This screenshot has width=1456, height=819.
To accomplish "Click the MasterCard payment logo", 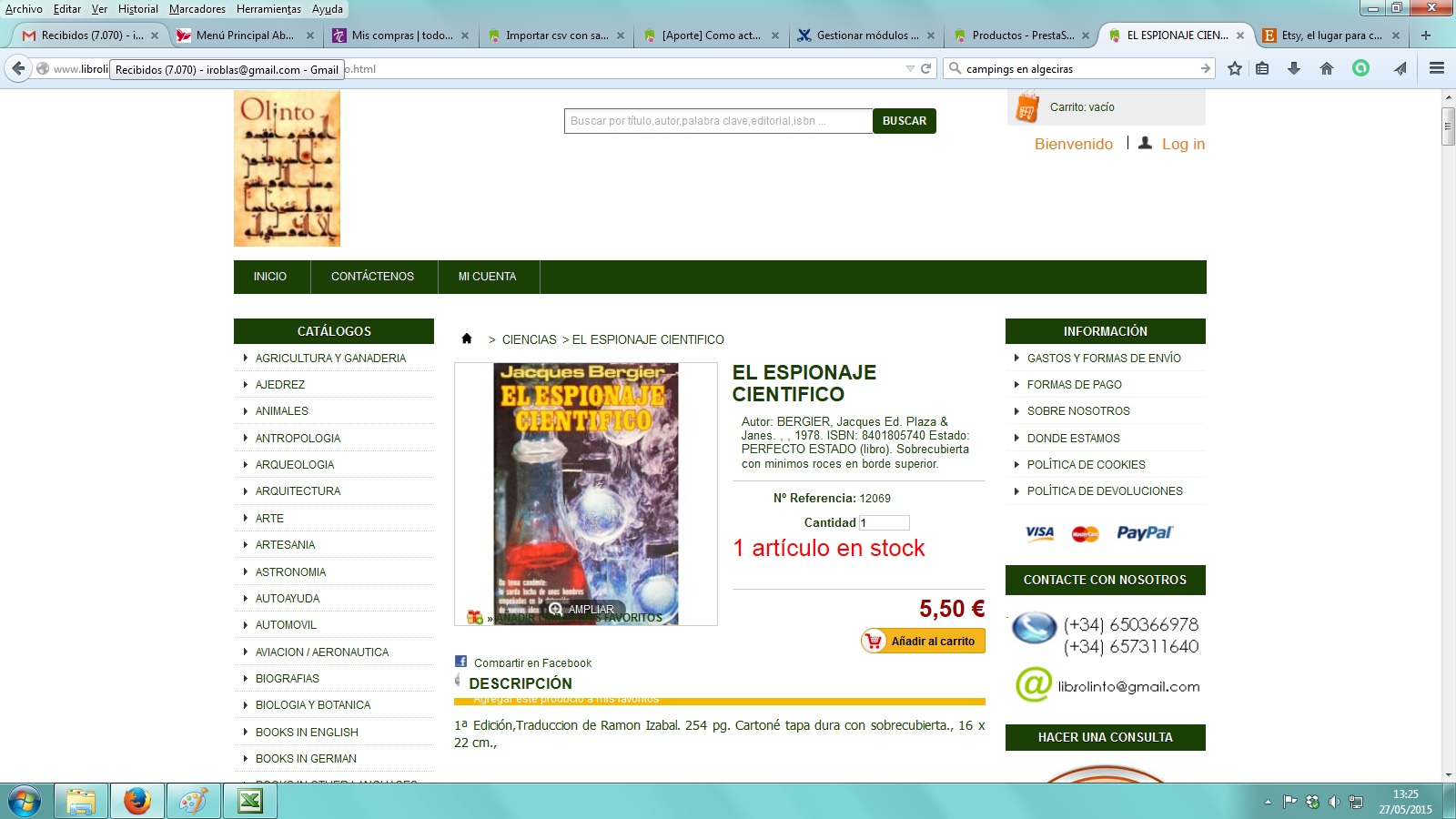I will (x=1085, y=533).
